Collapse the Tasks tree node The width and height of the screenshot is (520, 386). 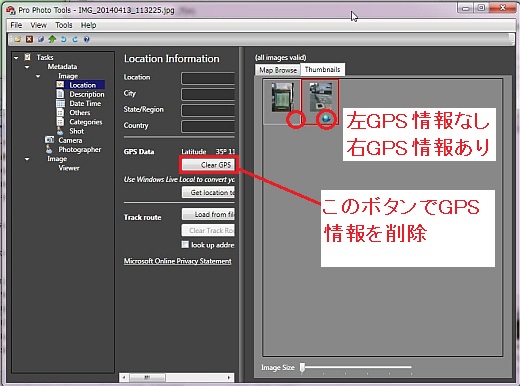[16, 58]
